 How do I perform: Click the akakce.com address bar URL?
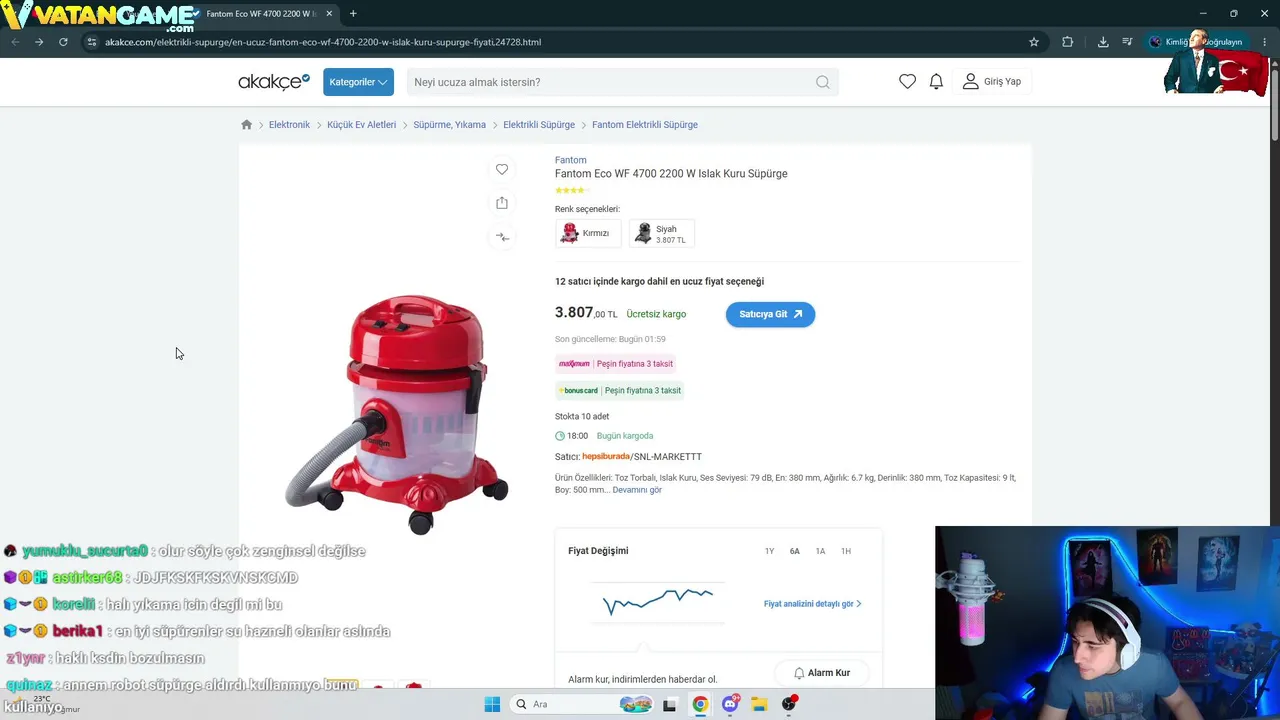[323, 42]
